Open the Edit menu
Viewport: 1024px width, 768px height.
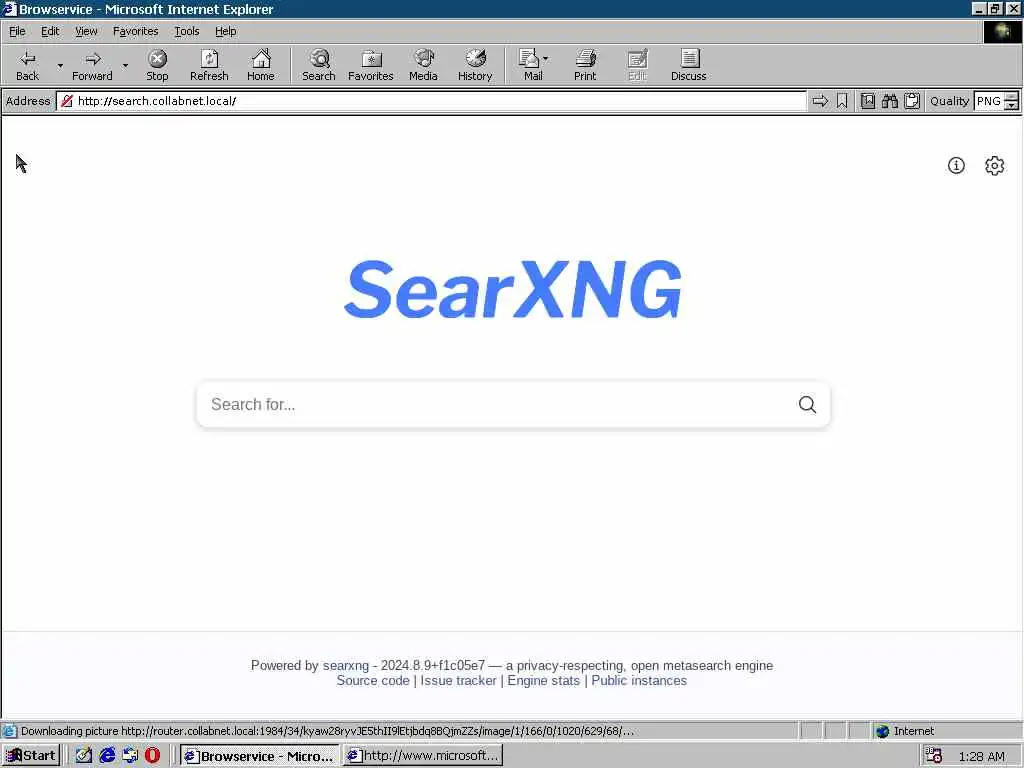pyautogui.click(x=50, y=31)
